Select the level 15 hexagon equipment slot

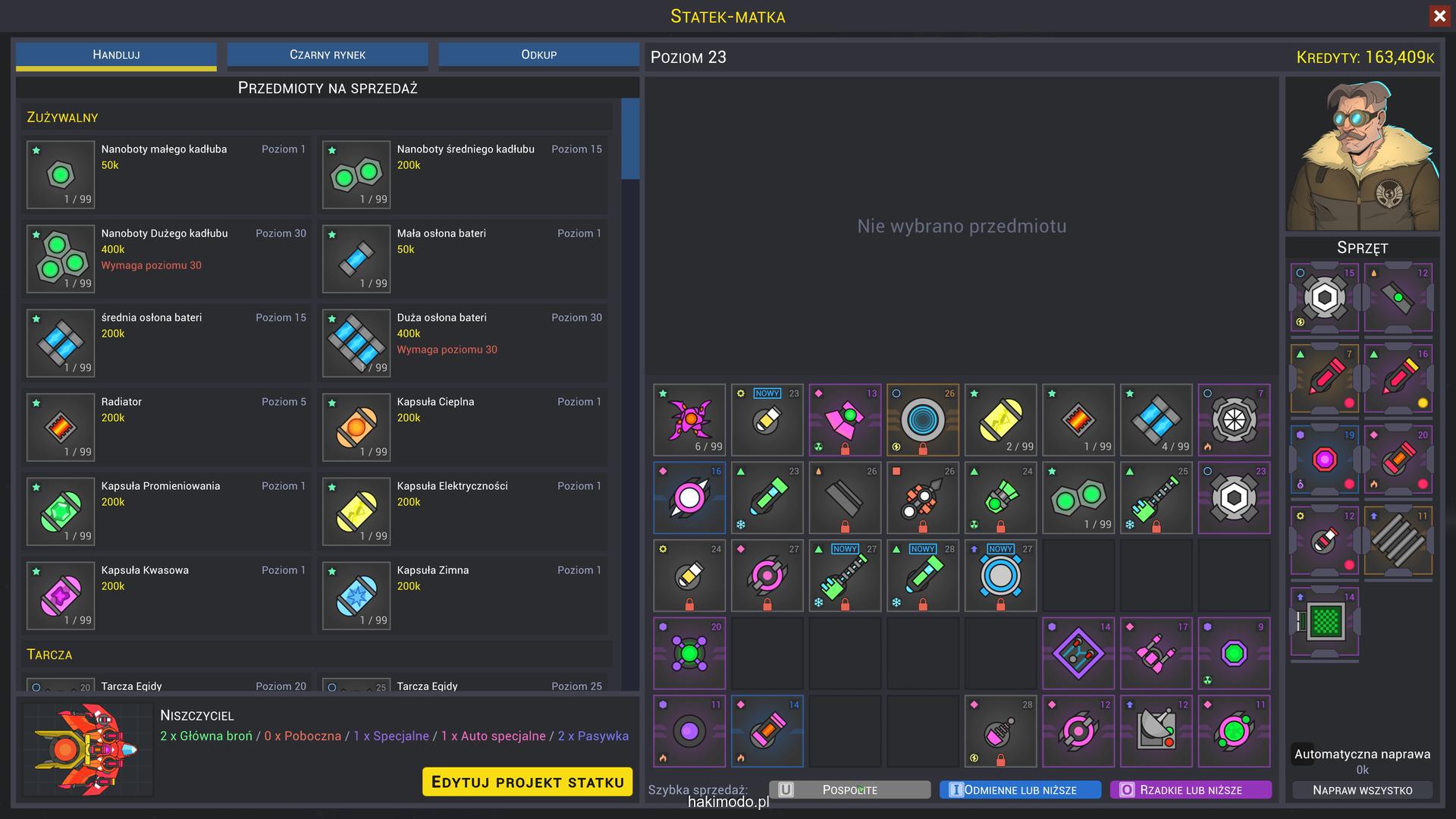[x=1324, y=297]
